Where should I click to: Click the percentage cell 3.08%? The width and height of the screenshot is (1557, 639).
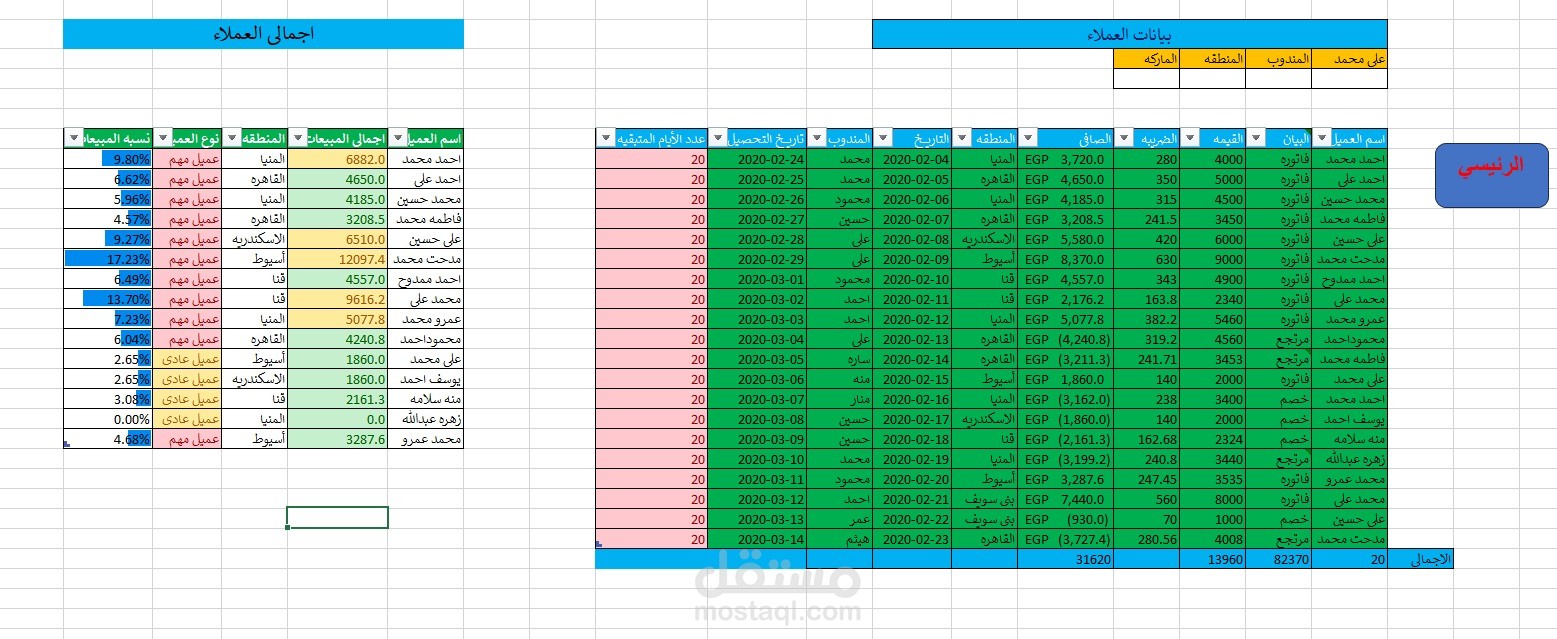coord(108,399)
